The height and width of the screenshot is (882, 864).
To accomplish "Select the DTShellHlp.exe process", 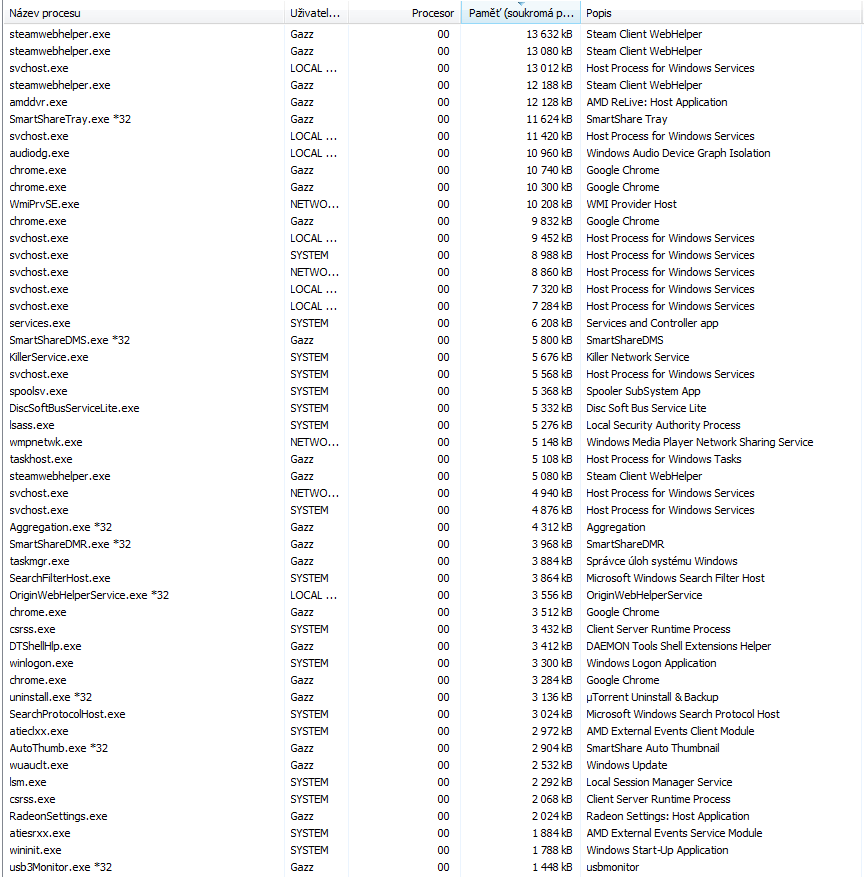I will click(433, 646).
